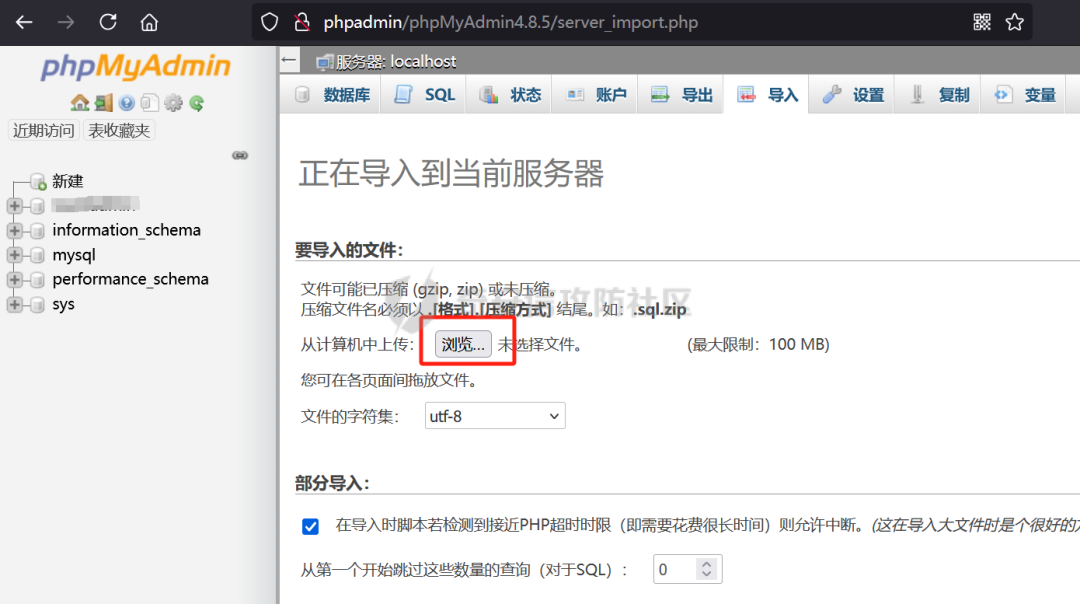Expand the performance_schema database node
The width and height of the screenshot is (1080, 604).
[15, 280]
